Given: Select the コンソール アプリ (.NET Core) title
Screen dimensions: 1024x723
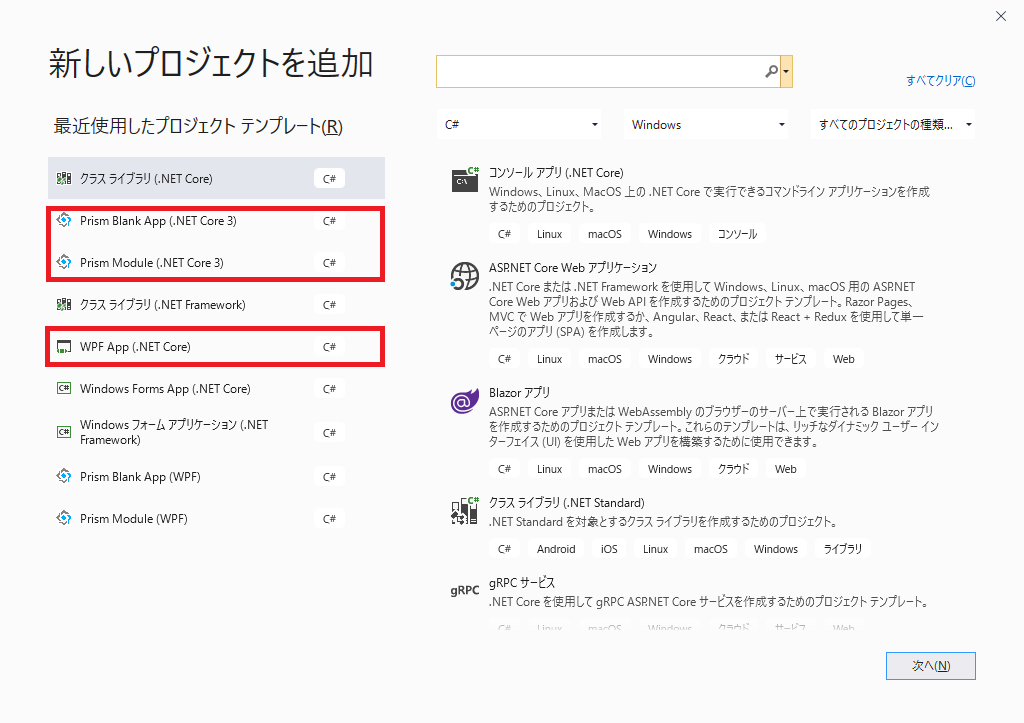Looking at the screenshot, I should point(556,172).
